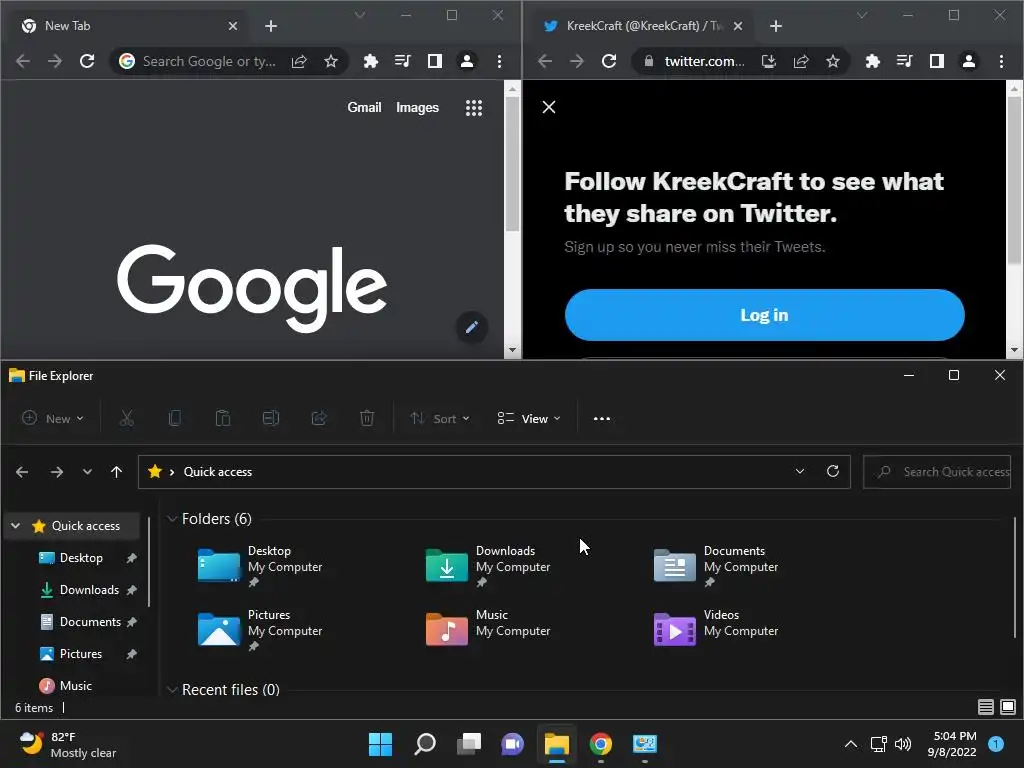Open the side panel in New Tab window
Viewport: 1024px width, 768px height.
point(434,61)
